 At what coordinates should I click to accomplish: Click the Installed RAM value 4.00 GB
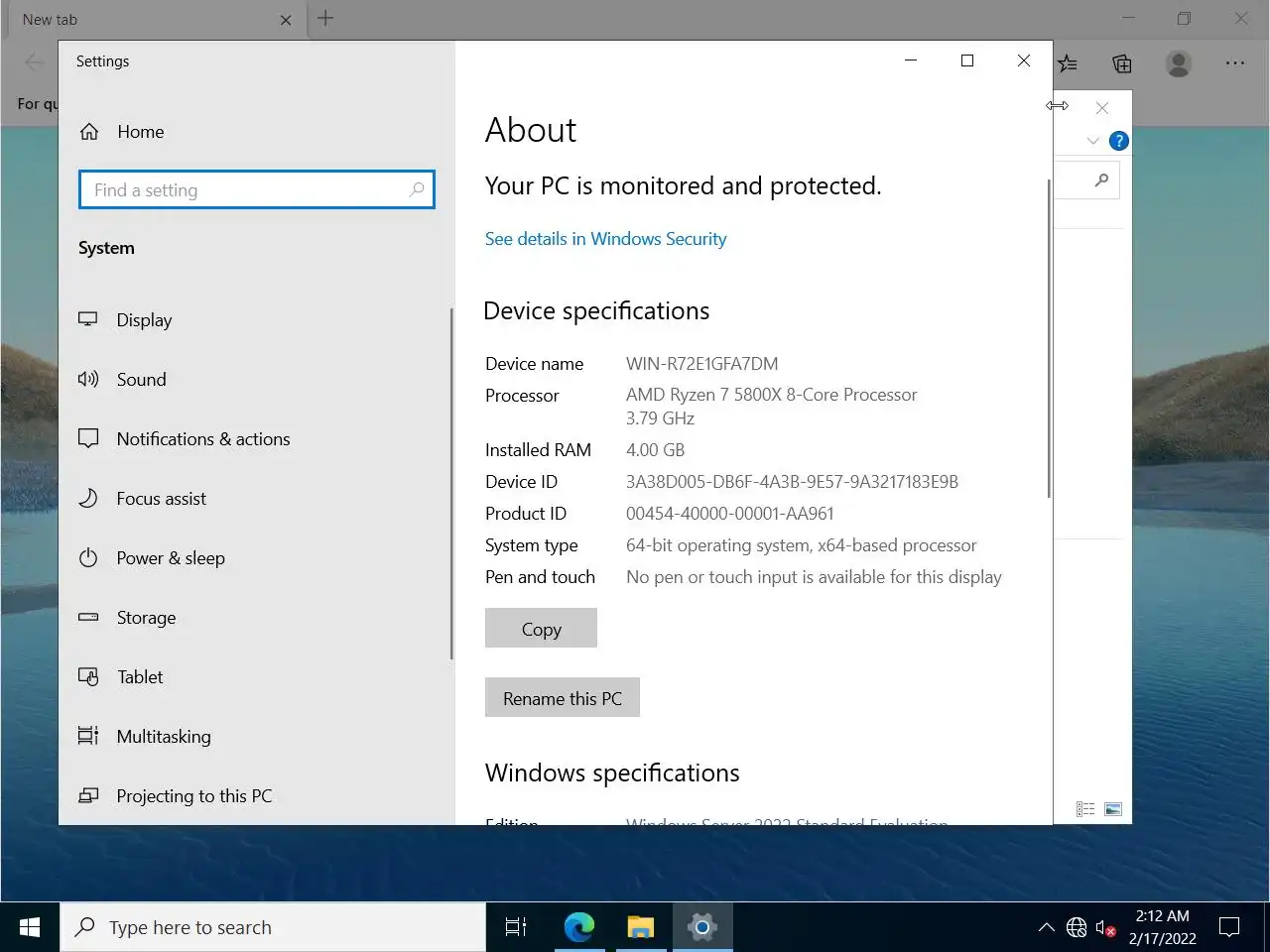tap(655, 450)
